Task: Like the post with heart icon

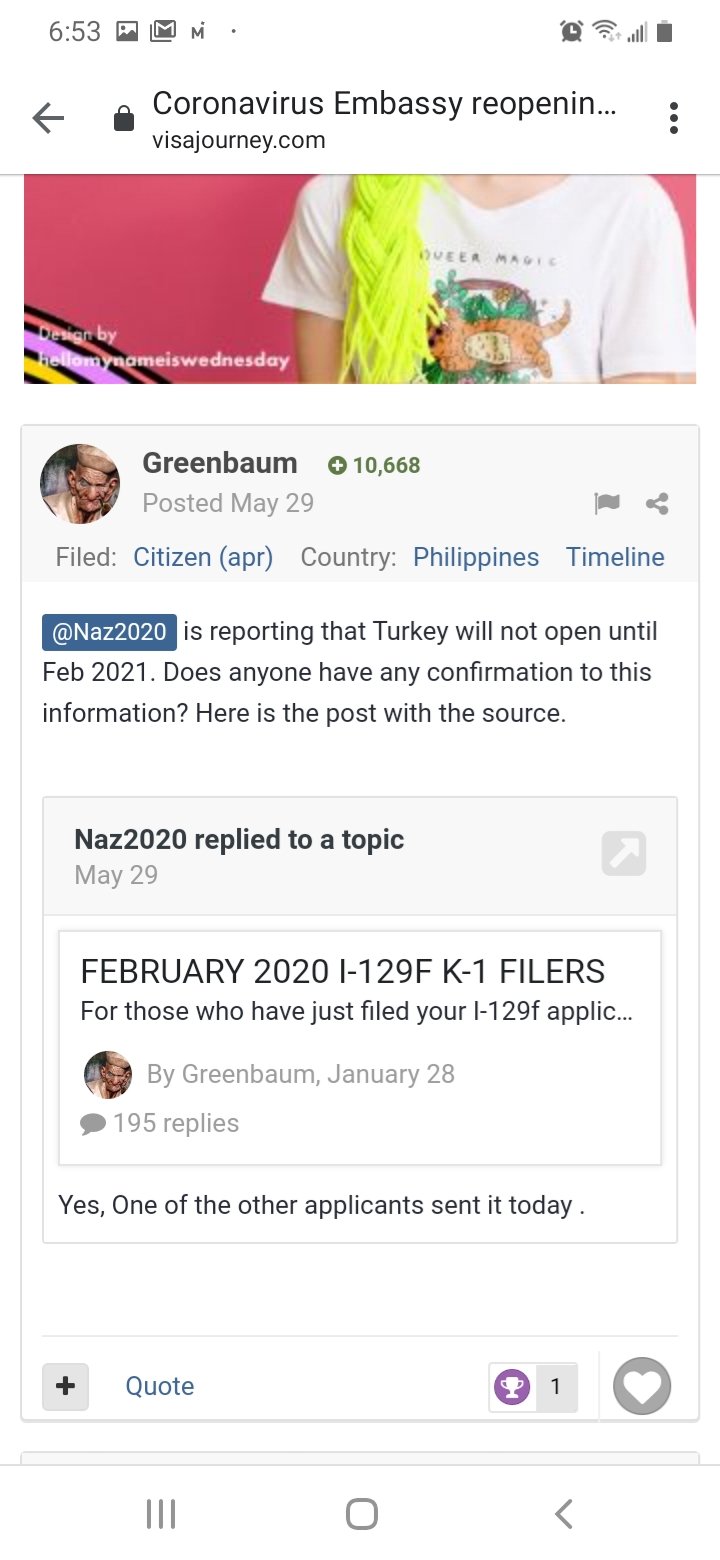Action: pos(641,1386)
